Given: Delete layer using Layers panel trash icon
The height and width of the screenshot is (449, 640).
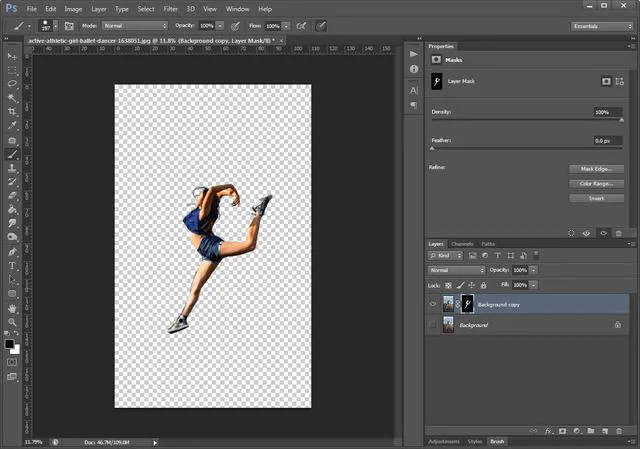Looking at the screenshot, I should (618, 431).
